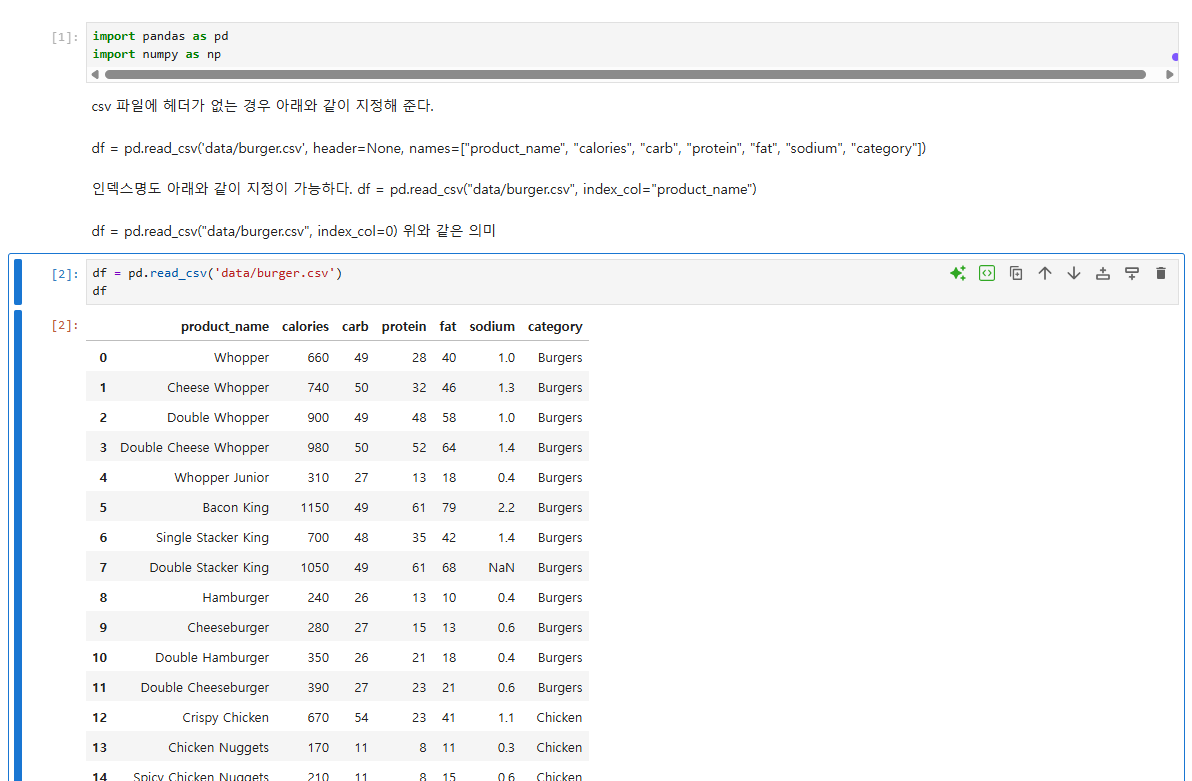
Task: Click markdown line with index_col=0
Action: coord(293,230)
